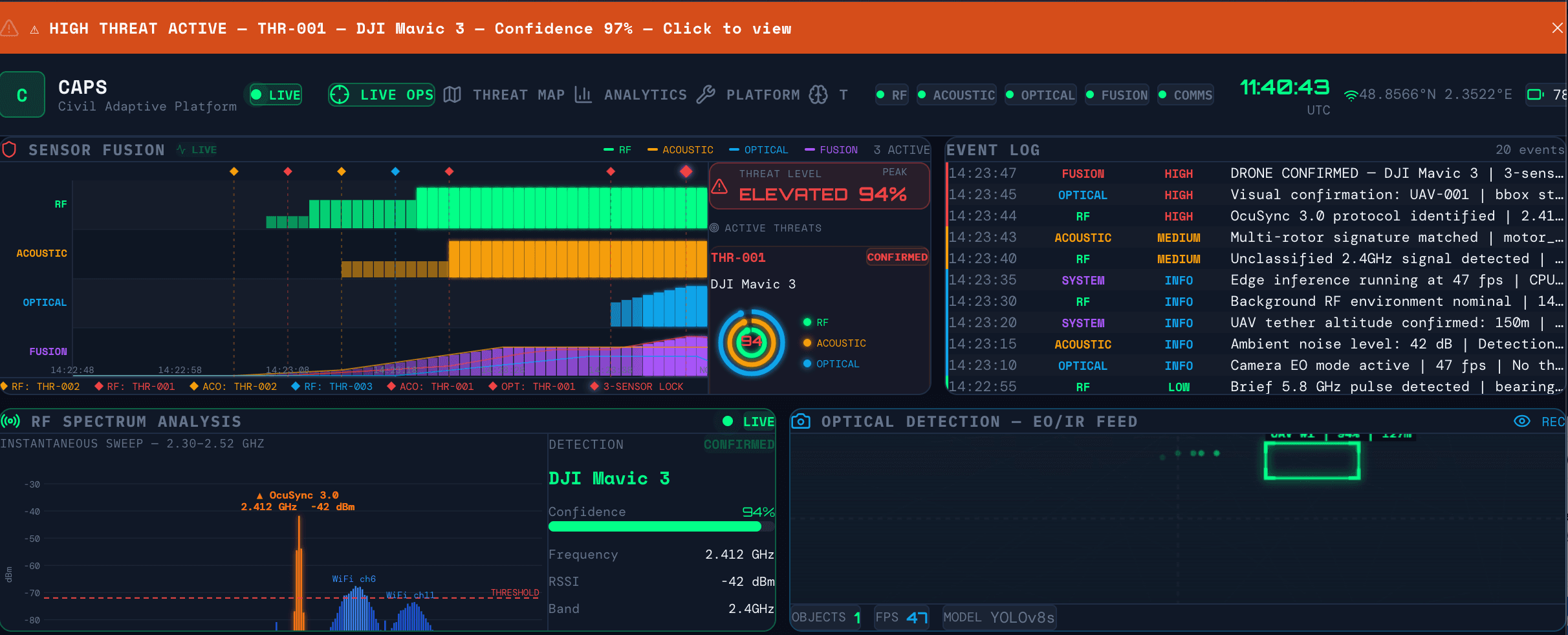Open the MODEL YOLOv8s selector

pos(999,617)
